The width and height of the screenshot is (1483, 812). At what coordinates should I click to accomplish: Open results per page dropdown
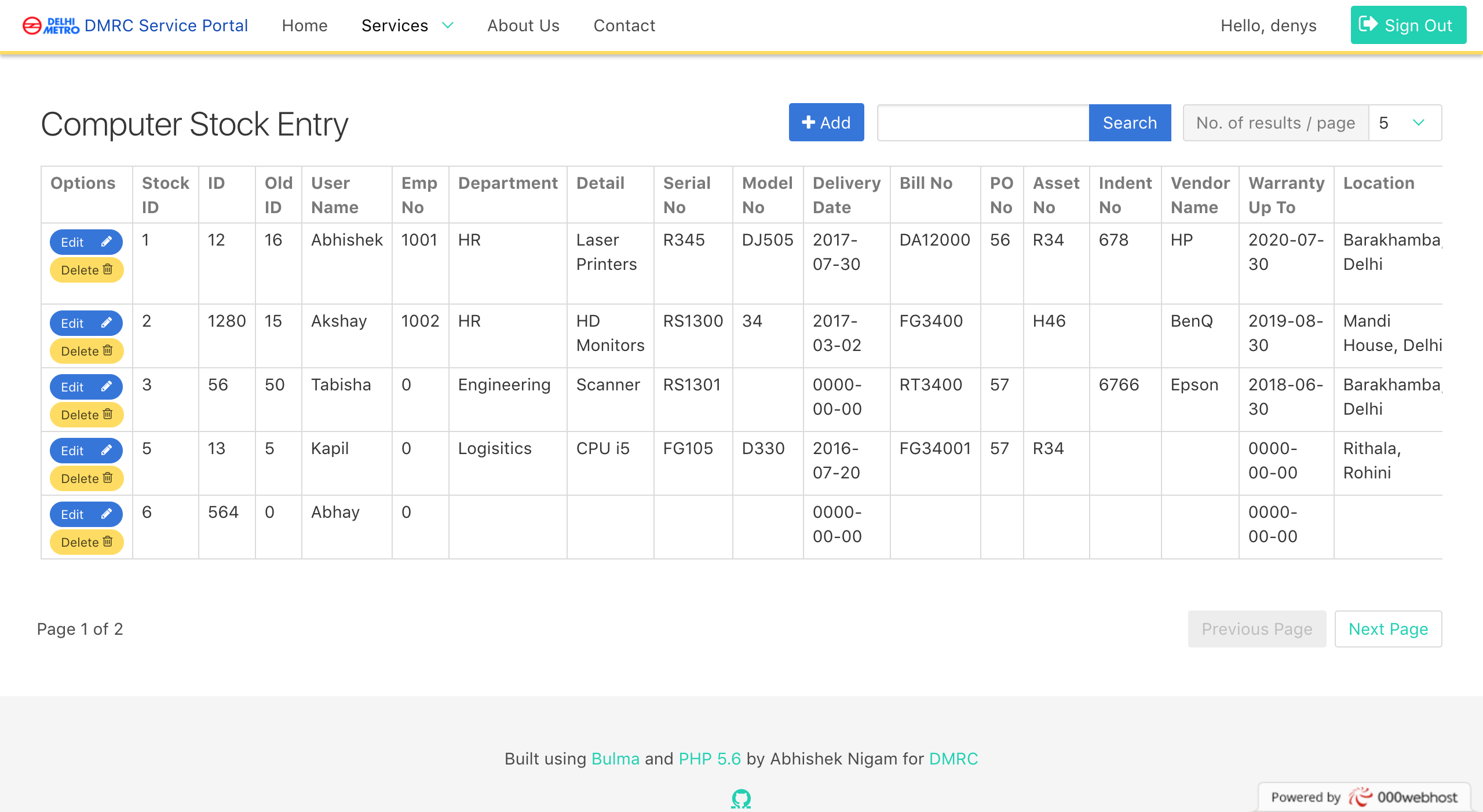point(1404,123)
